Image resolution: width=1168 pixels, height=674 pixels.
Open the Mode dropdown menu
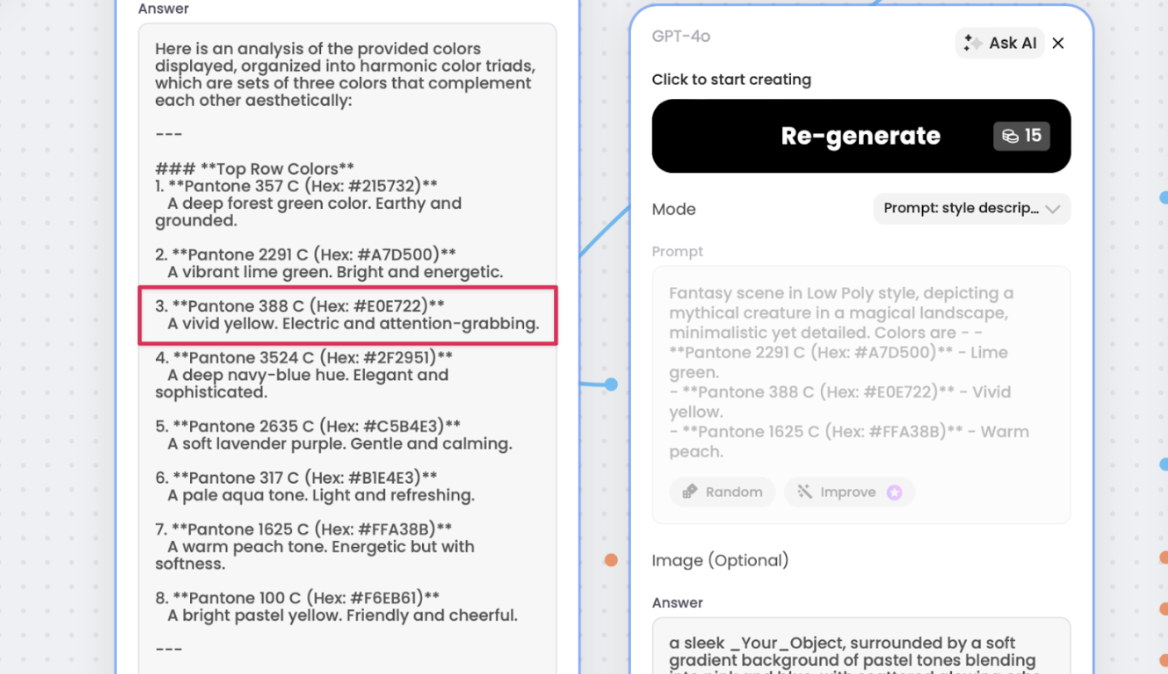coord(971,209)
